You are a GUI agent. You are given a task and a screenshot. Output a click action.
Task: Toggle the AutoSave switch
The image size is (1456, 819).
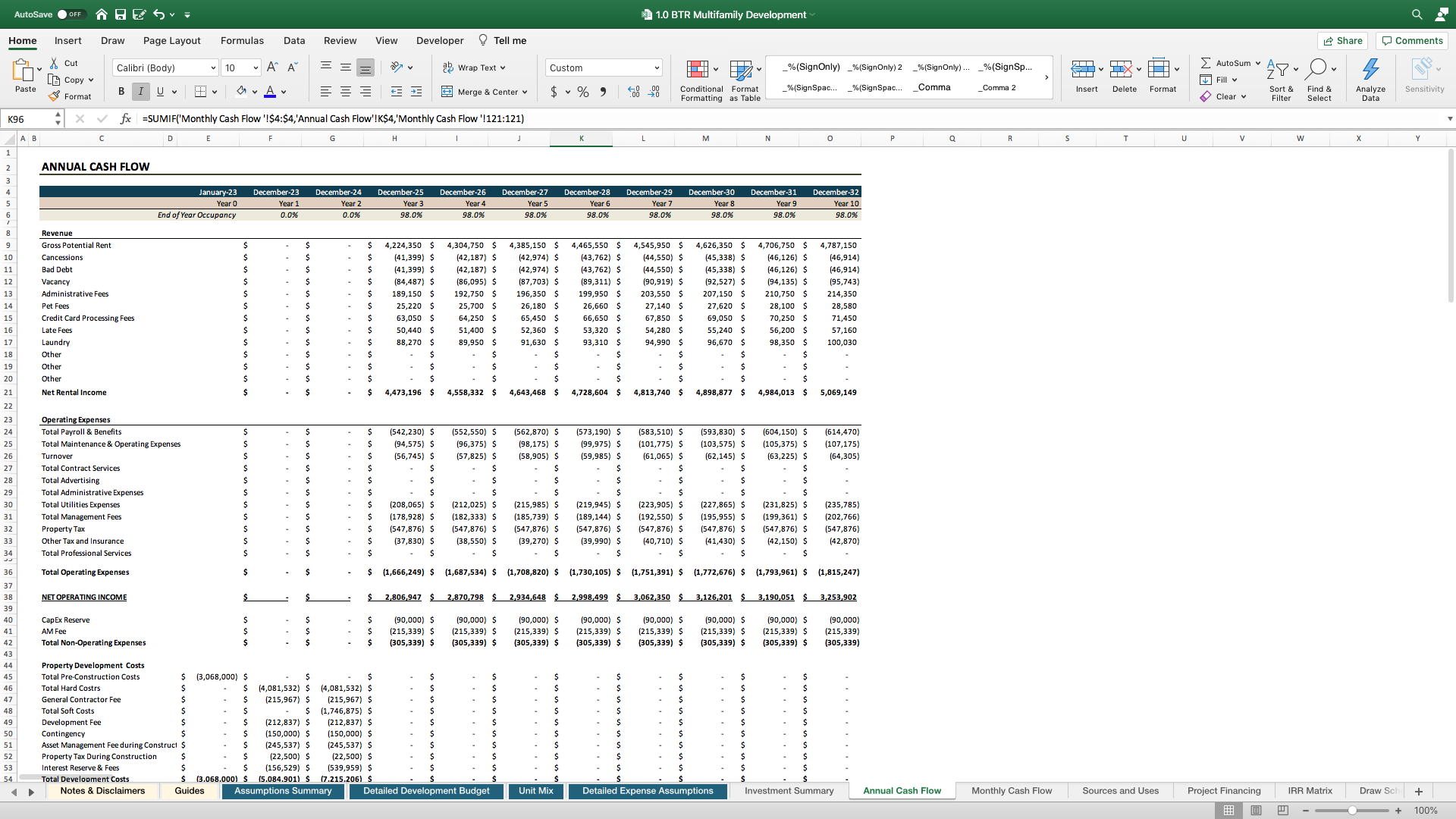tap(71, 14)
